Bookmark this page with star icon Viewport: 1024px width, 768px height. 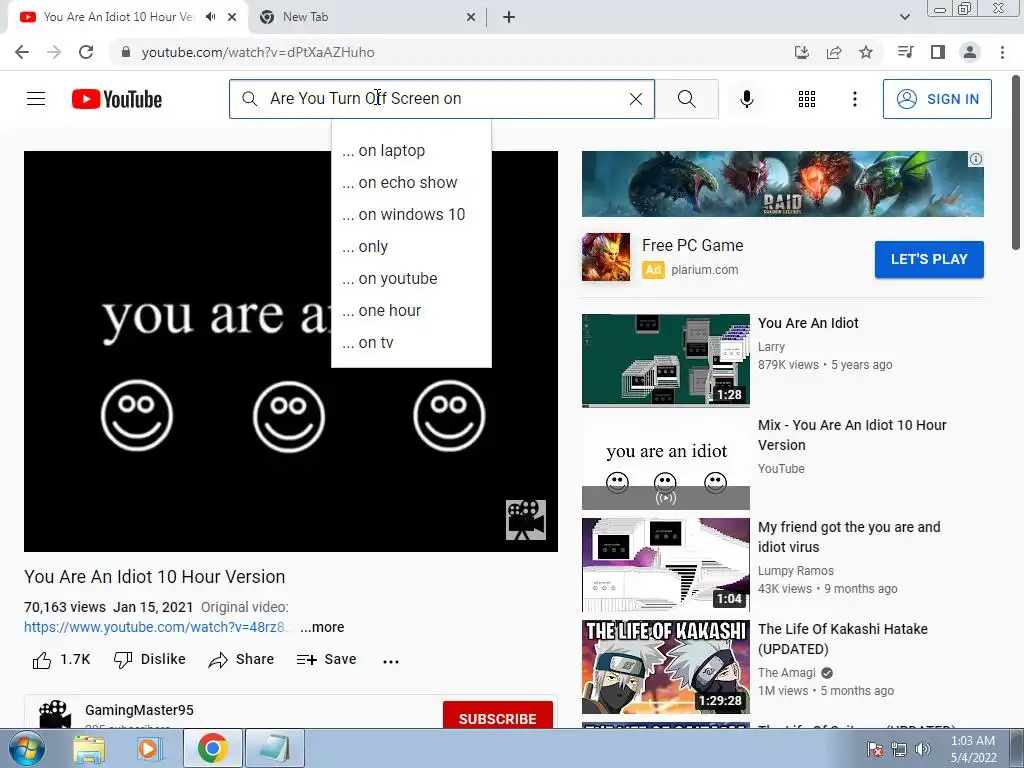(866, 52)
